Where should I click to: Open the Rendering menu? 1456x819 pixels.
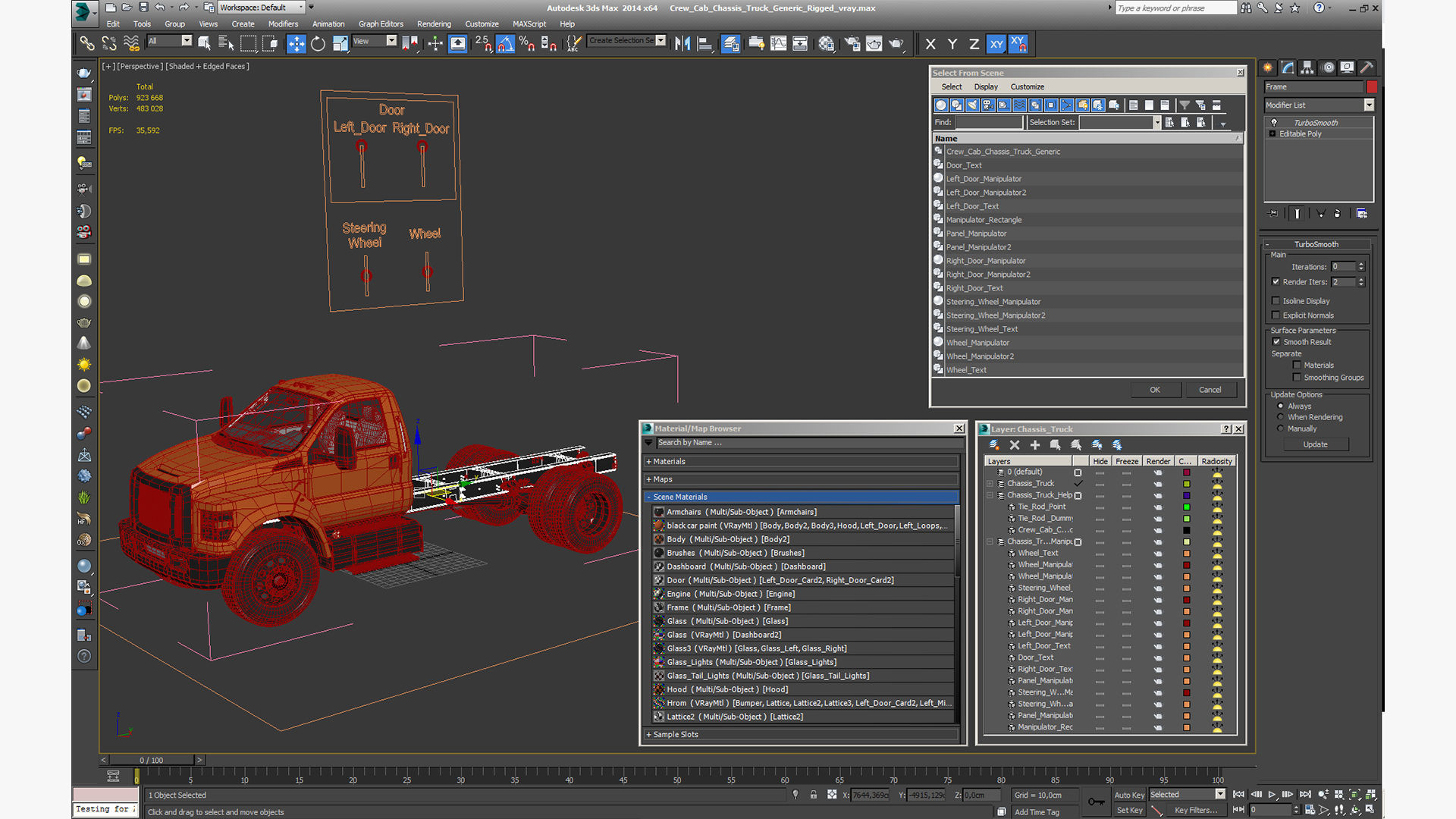[x=434, y=24]
